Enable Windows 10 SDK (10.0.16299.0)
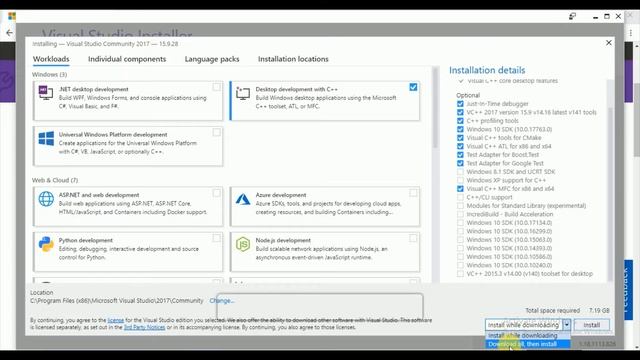640x360 pixels. 460,231
